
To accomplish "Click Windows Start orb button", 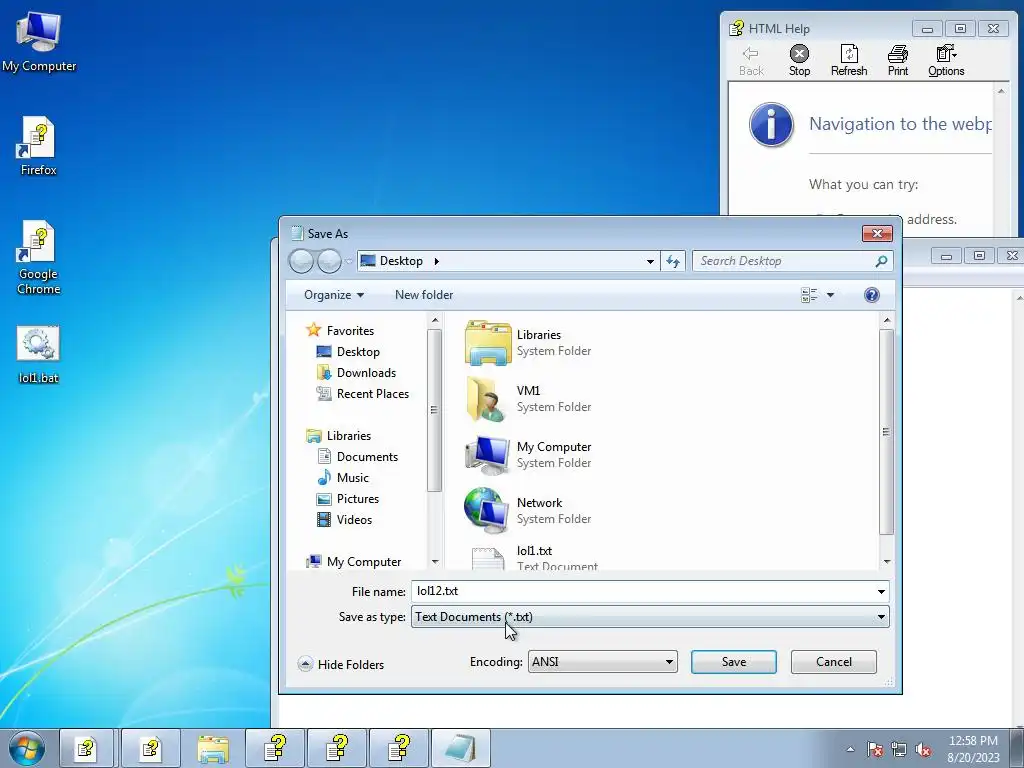I will point(26,748).
